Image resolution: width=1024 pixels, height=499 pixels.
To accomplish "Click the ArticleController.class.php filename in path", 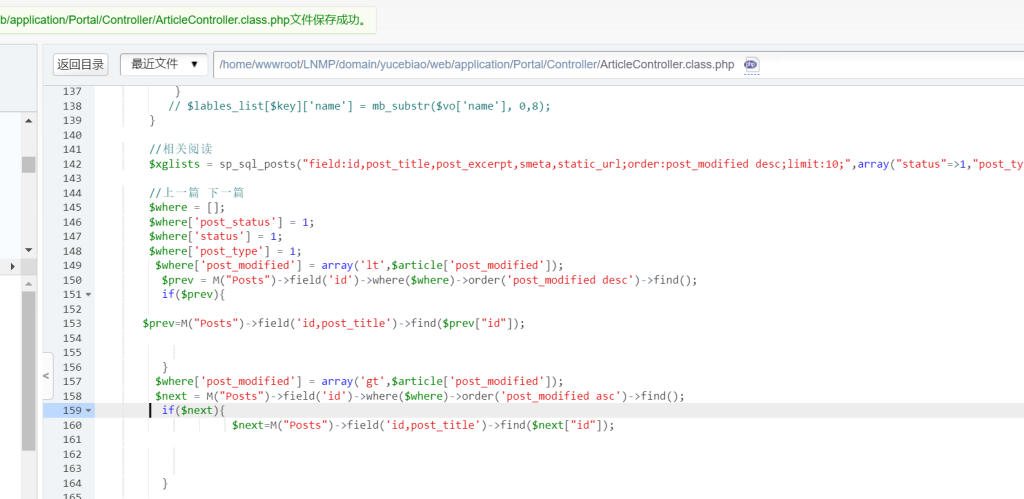I will point(666,65).
